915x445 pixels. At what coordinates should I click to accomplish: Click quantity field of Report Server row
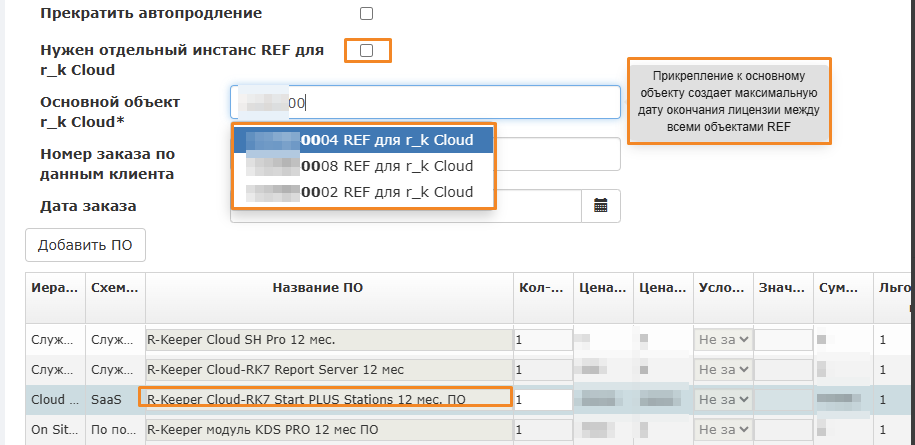(543, 370)
